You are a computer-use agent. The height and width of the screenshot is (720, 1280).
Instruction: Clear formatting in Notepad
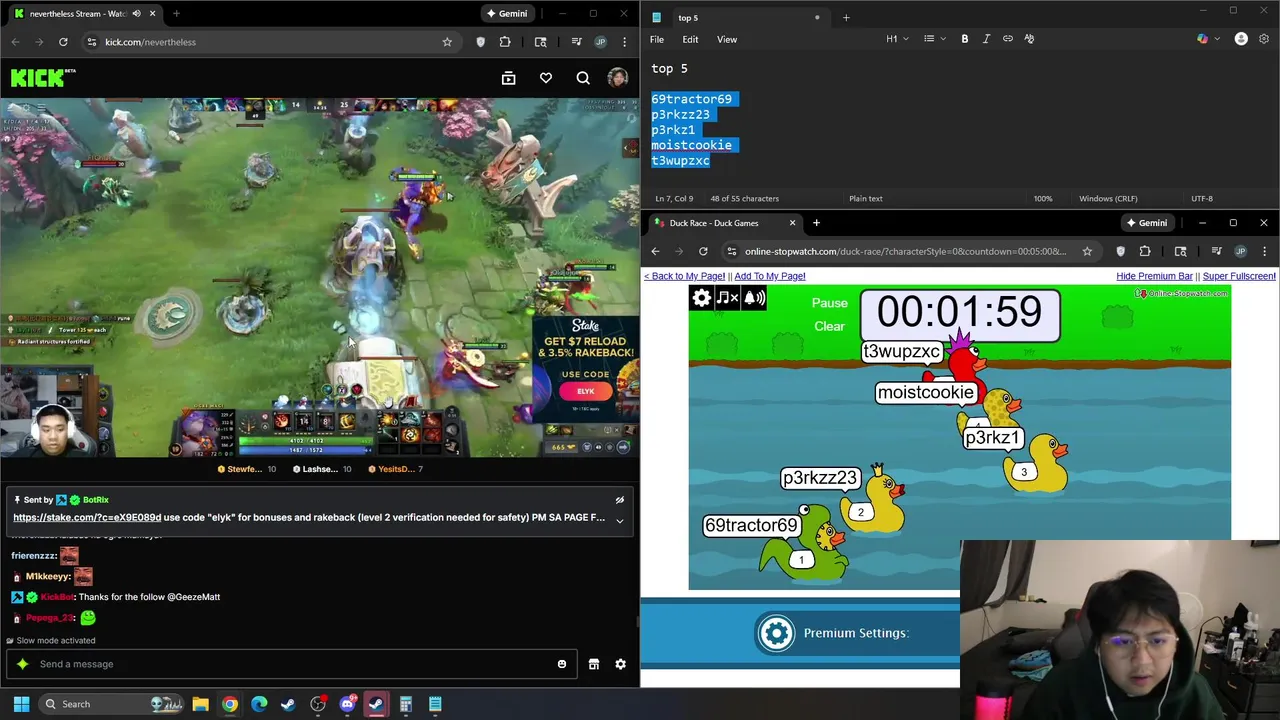click(1029, 39)
